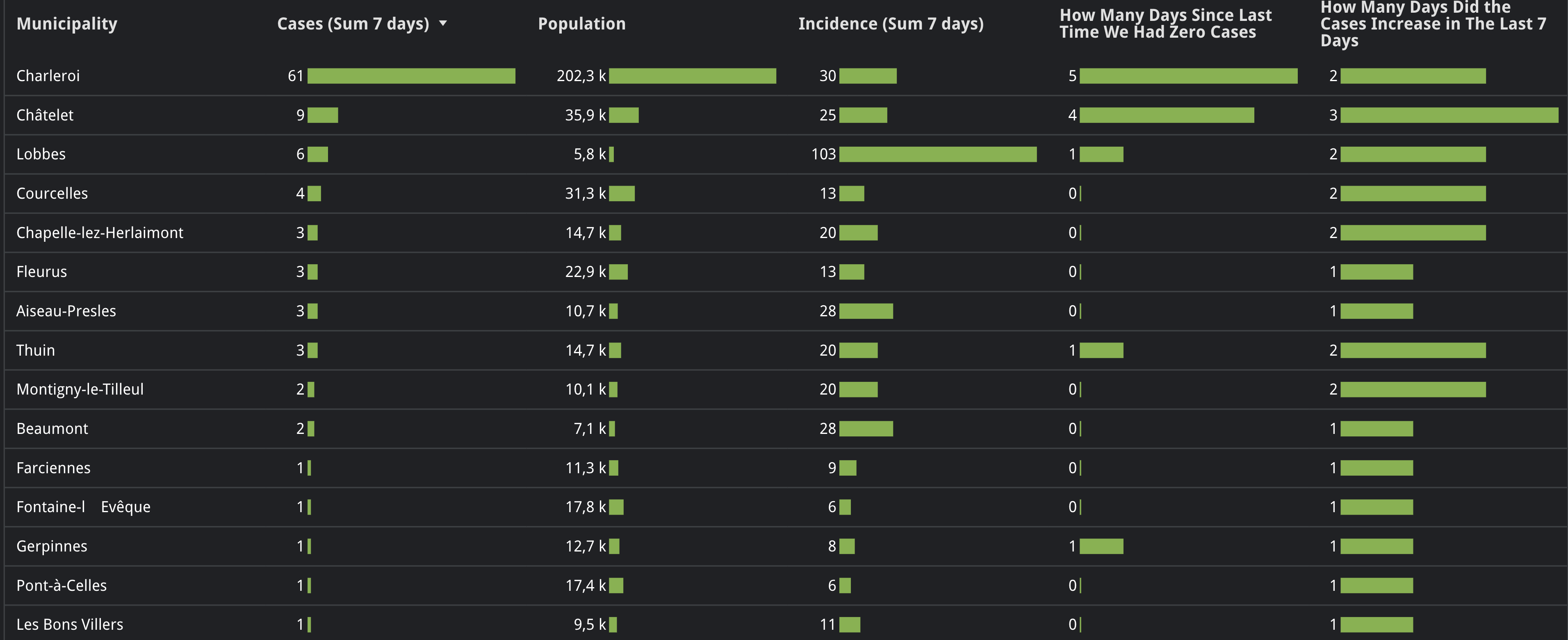
Task: Select the Les Bons Villers municipality name
Action: [70, 624]
